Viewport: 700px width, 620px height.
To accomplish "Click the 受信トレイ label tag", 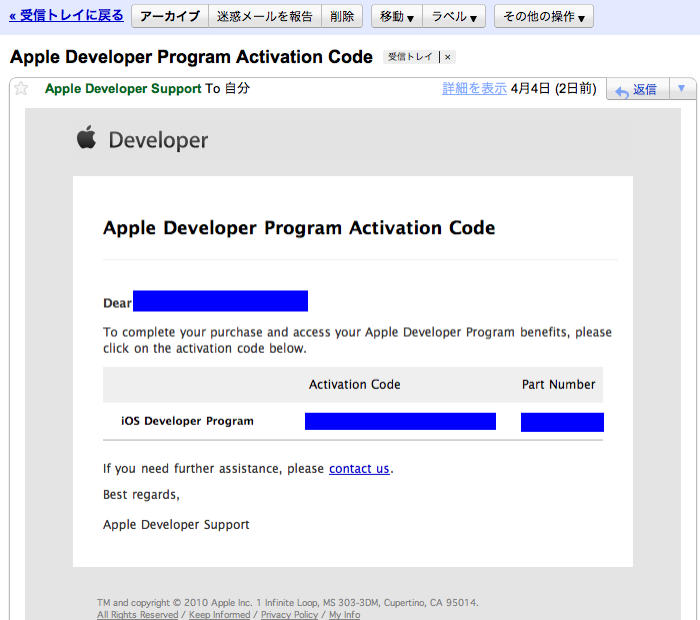I will [x=410, y=57].
